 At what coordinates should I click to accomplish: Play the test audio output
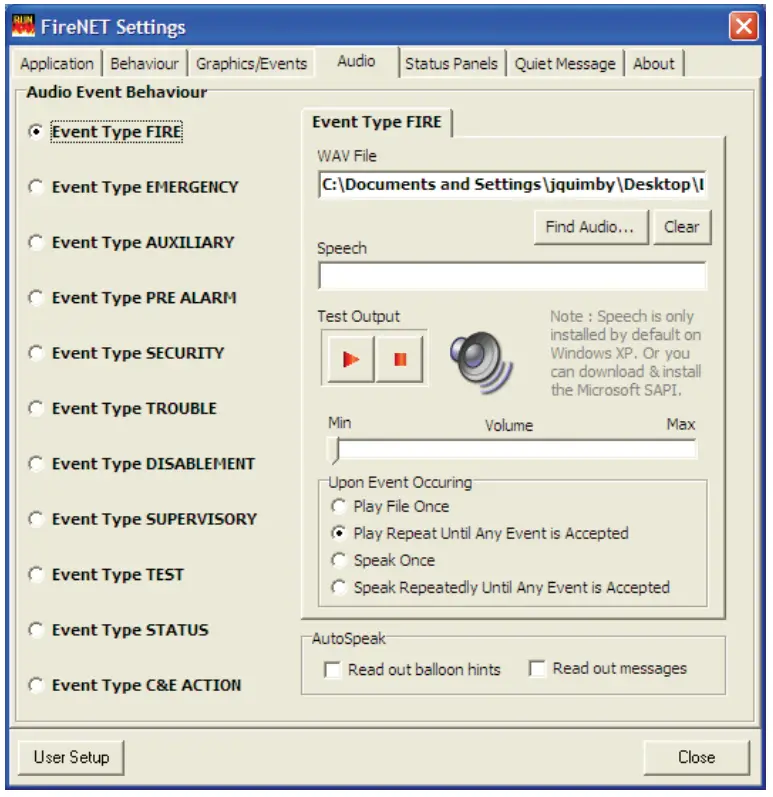pyautogui.click(x=350, y=359)
